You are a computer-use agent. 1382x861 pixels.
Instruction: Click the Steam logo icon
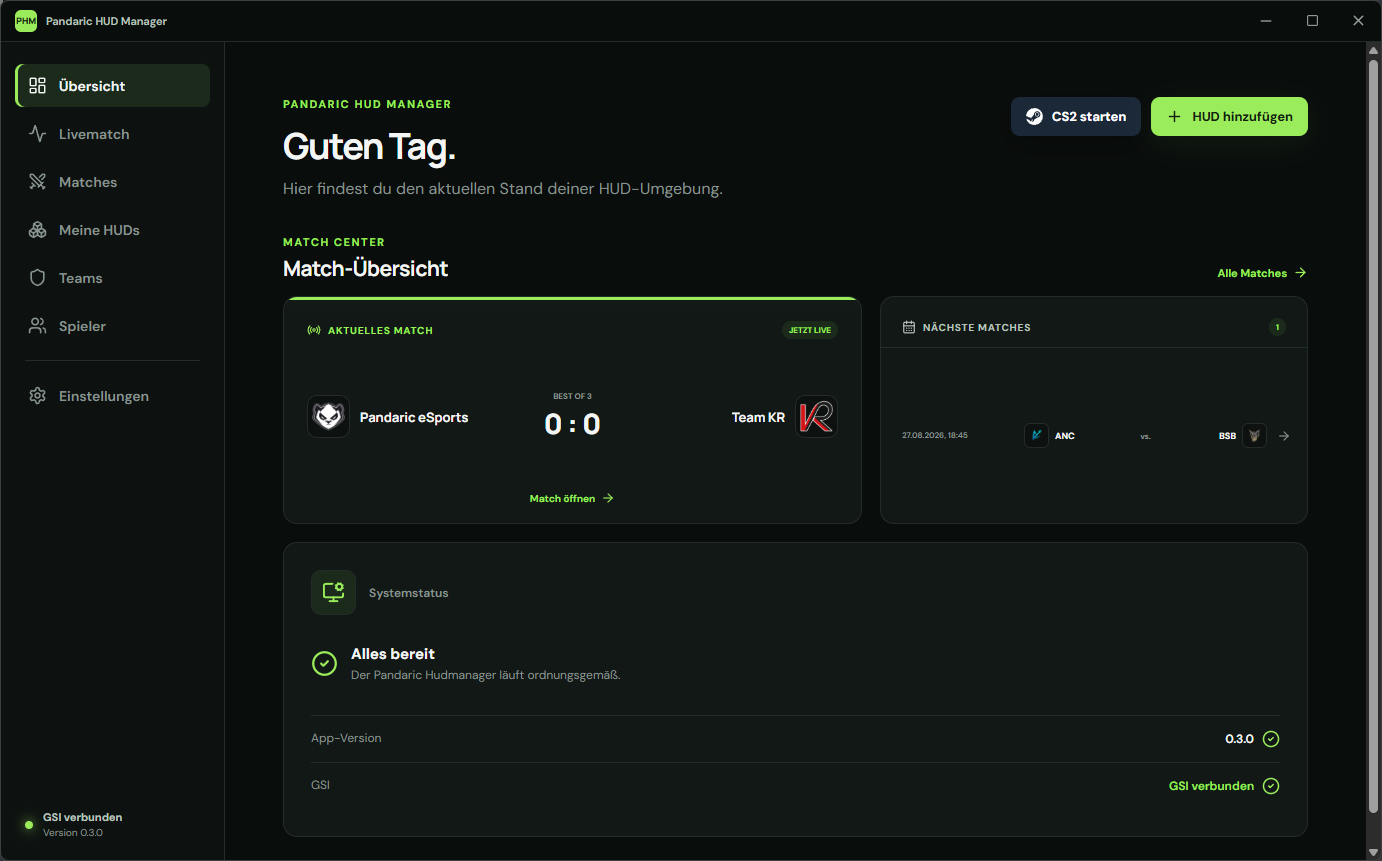click(x=1034, y=116)
